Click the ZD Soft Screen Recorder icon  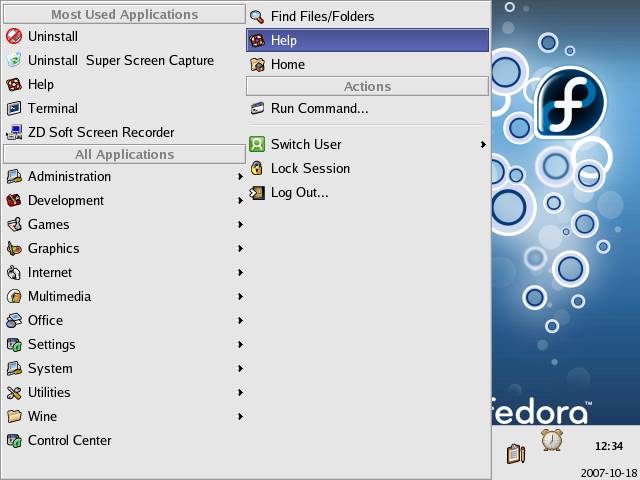14,132
